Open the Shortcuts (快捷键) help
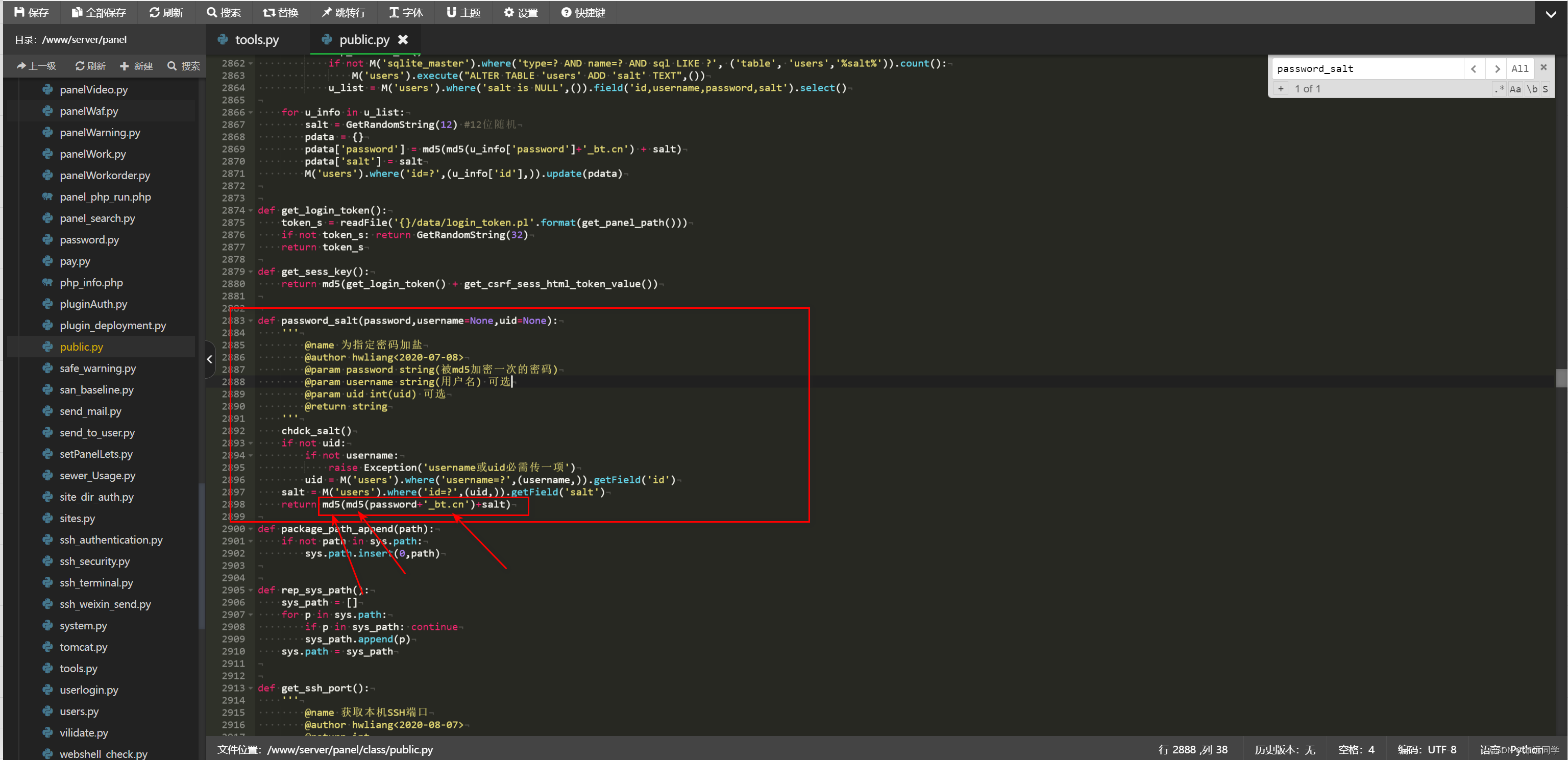This screenshot has height=760, width=1568. (583, 12)
